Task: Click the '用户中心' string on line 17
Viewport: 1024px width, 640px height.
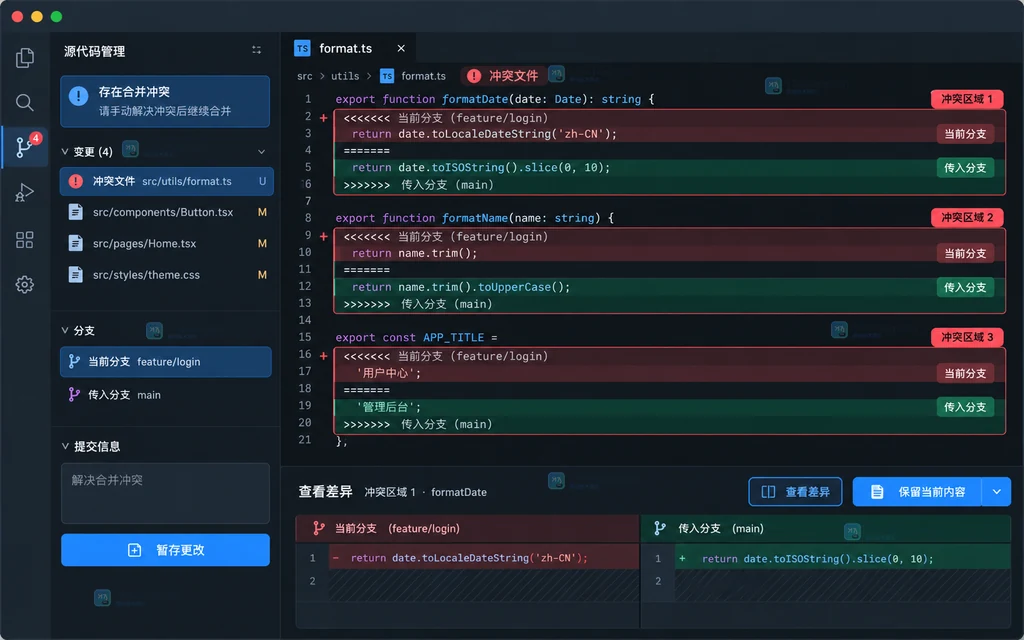Action: [389, 374]
